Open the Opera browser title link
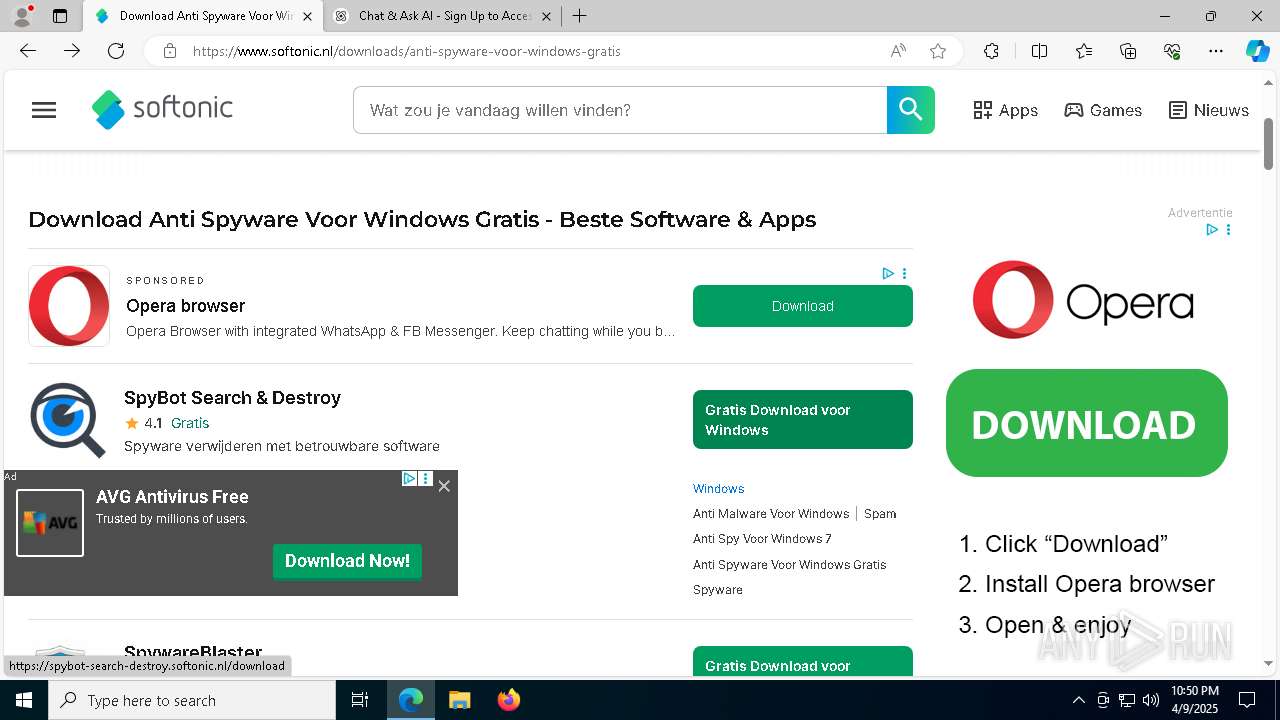The image size is (1280, 720). 185,306
